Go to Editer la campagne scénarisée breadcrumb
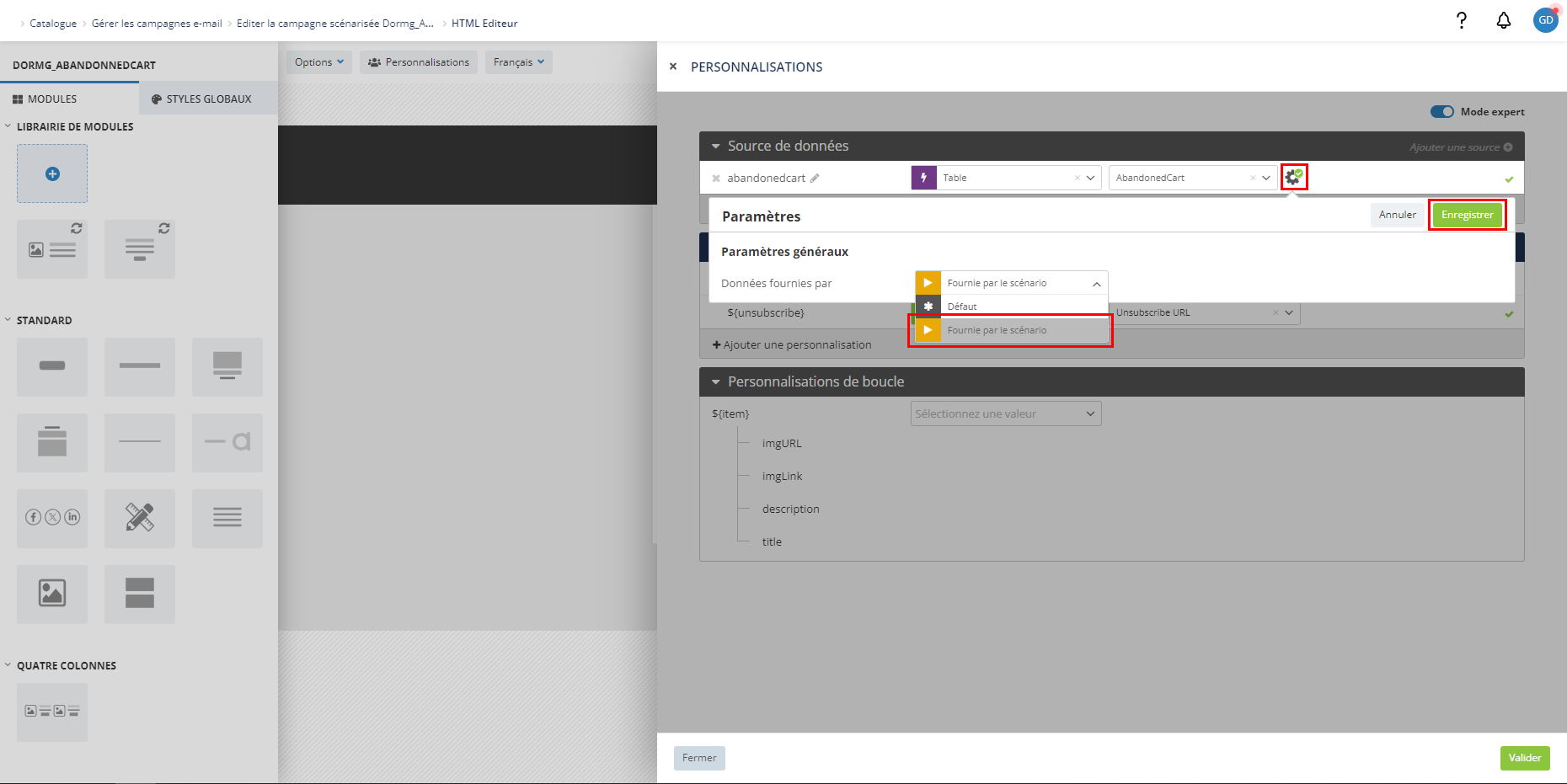Image resolution: width=1567 pixels, height=784 pixels. [x=335, y=24]
